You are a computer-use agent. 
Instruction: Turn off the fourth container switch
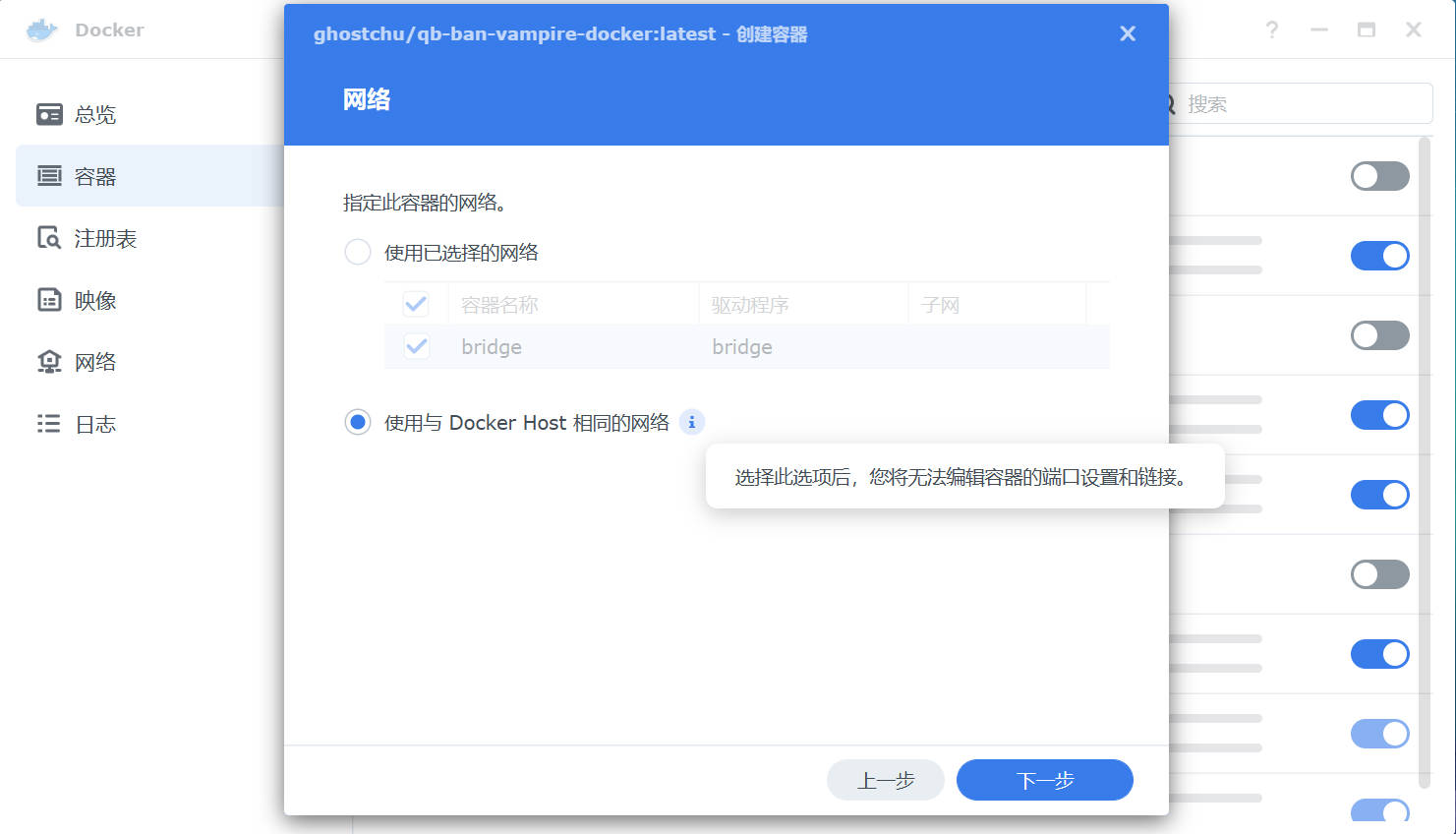1380,415
